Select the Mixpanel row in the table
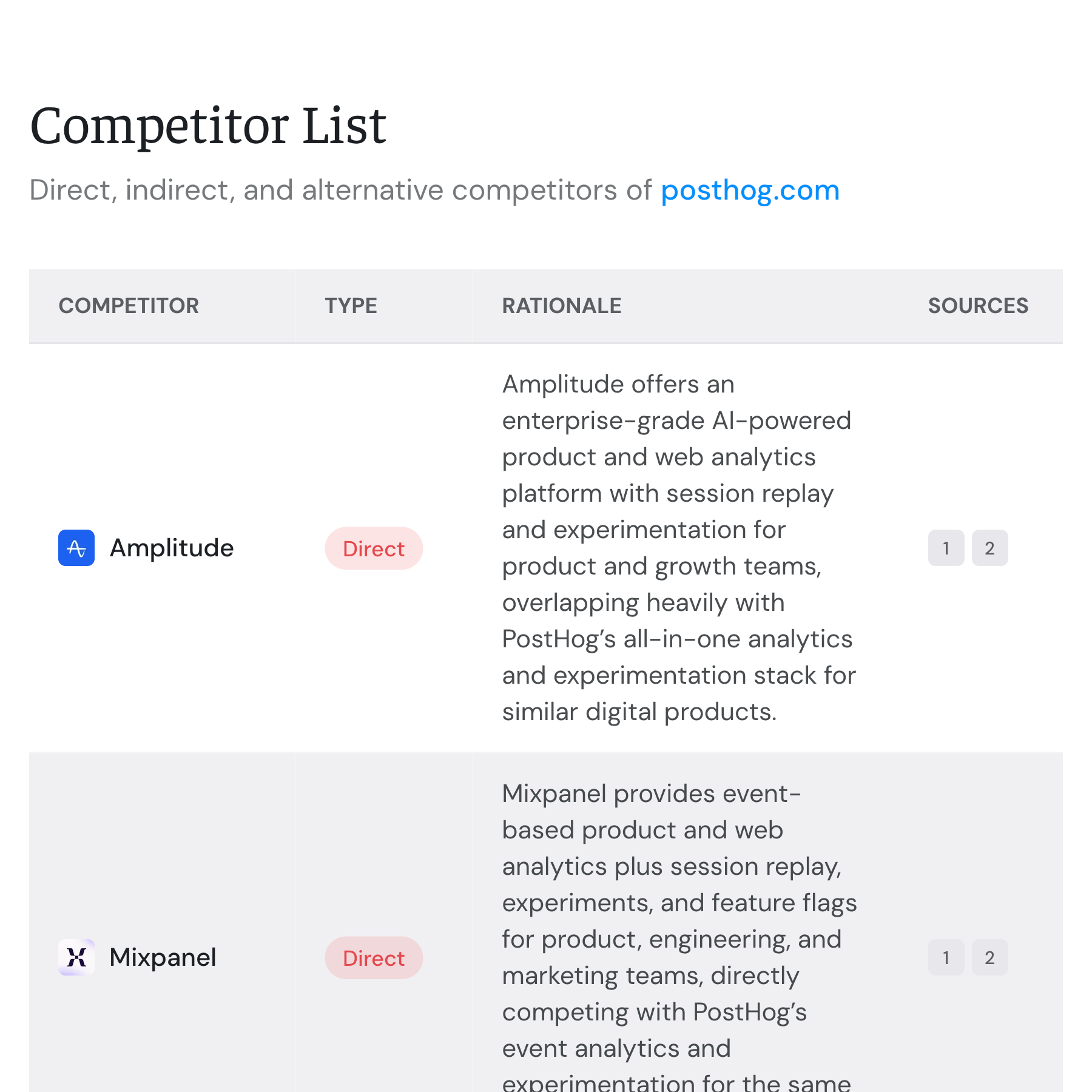Image resolution: width=1092 pixels, height=1092 pixels. [x=546, y=957]
